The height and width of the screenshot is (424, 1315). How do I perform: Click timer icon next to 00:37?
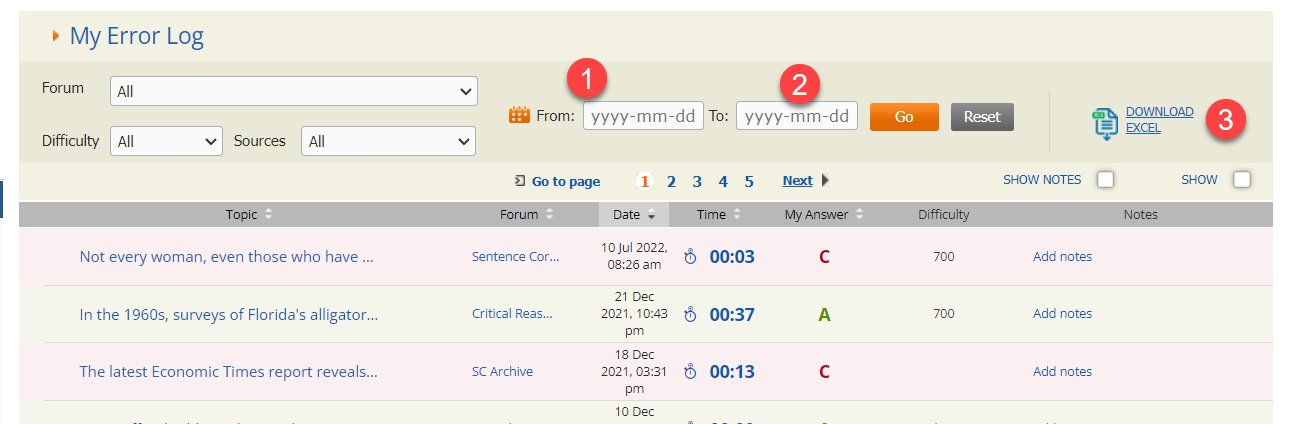pyautogui.click(x=690, y=315)
